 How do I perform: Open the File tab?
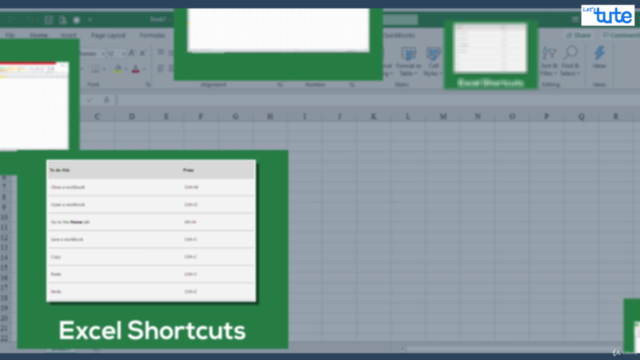[x=10, y=36]
